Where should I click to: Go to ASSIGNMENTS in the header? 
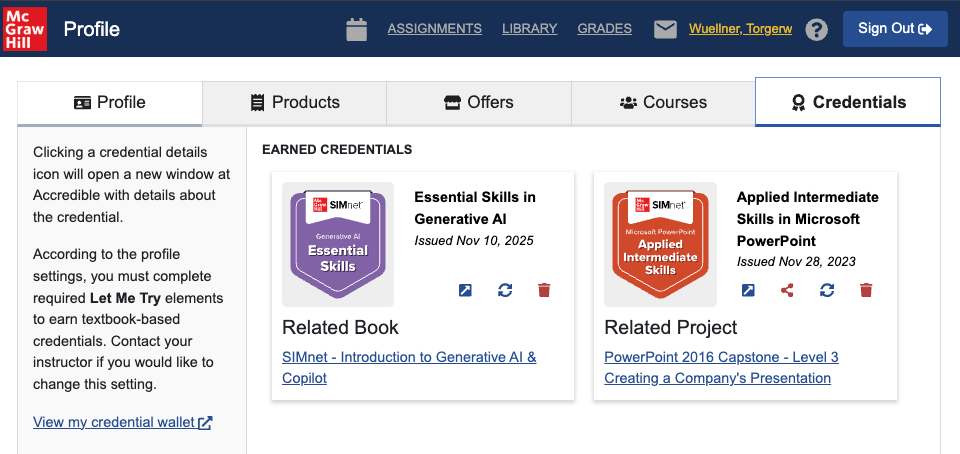click(x=435, y=29)
